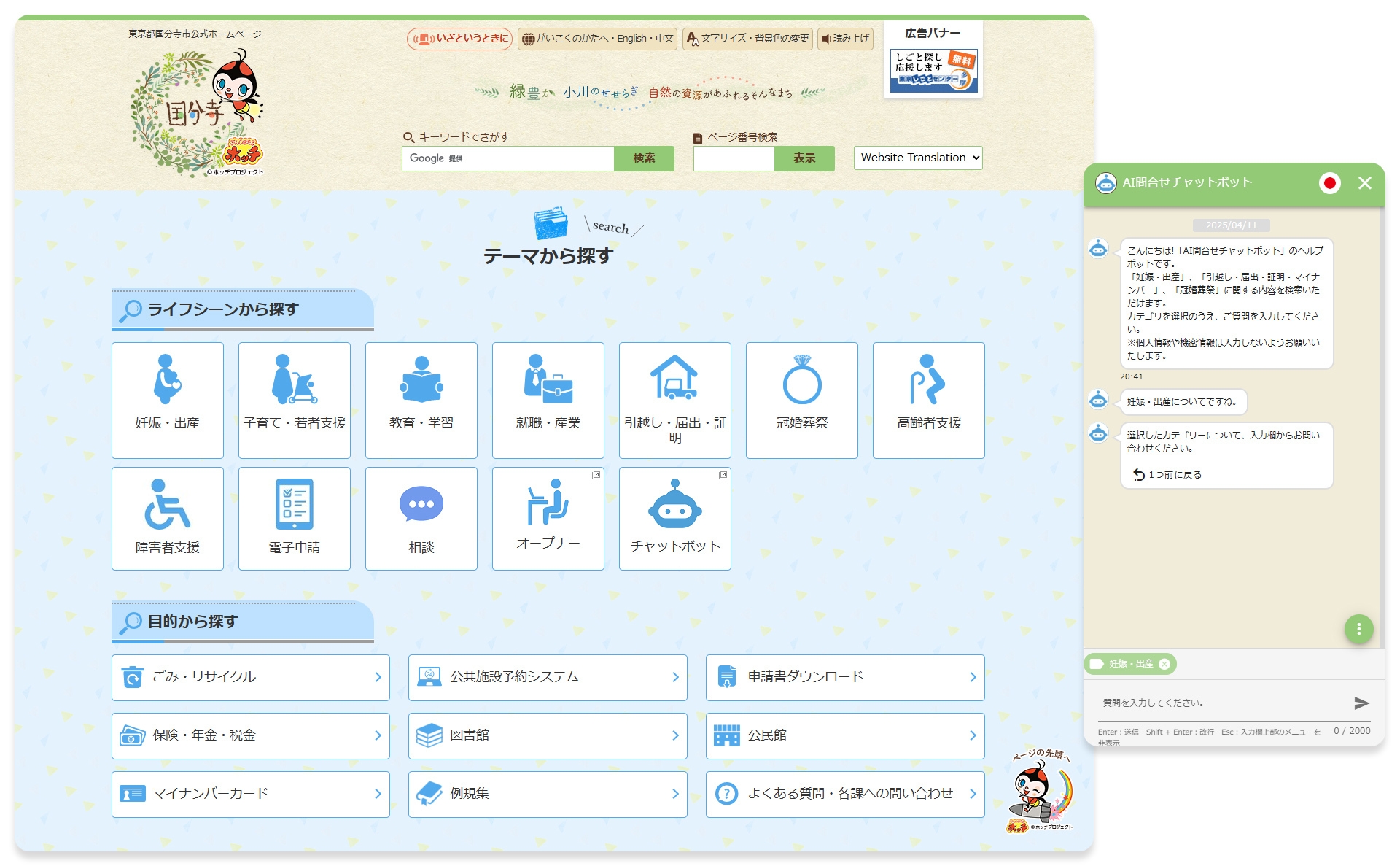
Task: Open 文字サイズ・背景色の変更 settings
Action: tap(748, 39)
